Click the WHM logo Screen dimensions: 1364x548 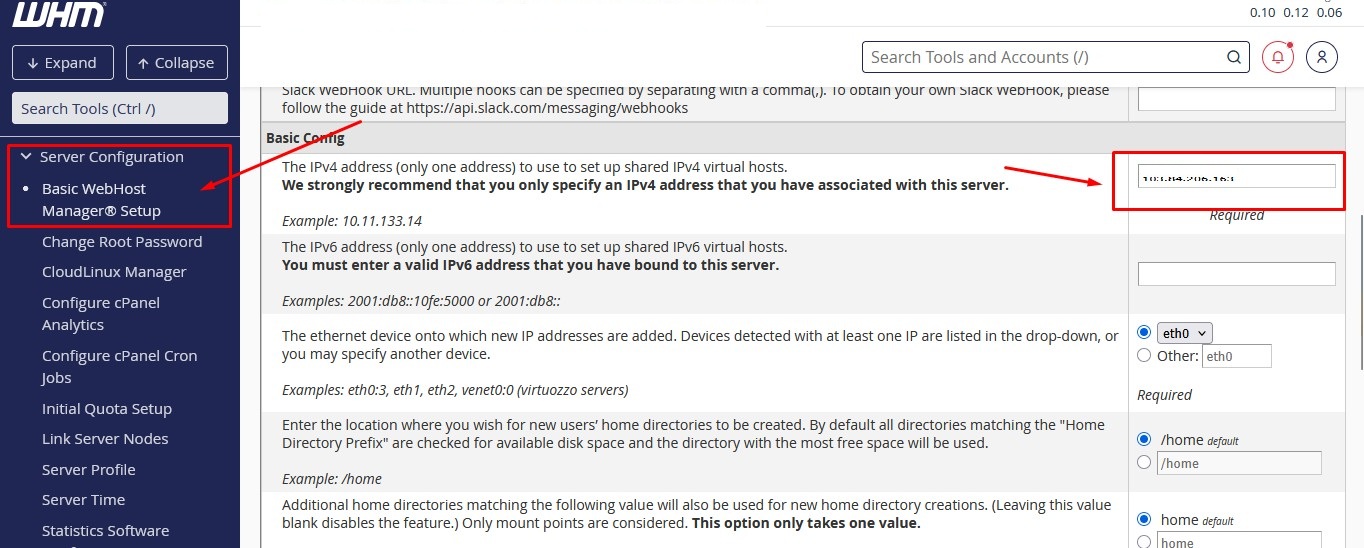(58, 14)
